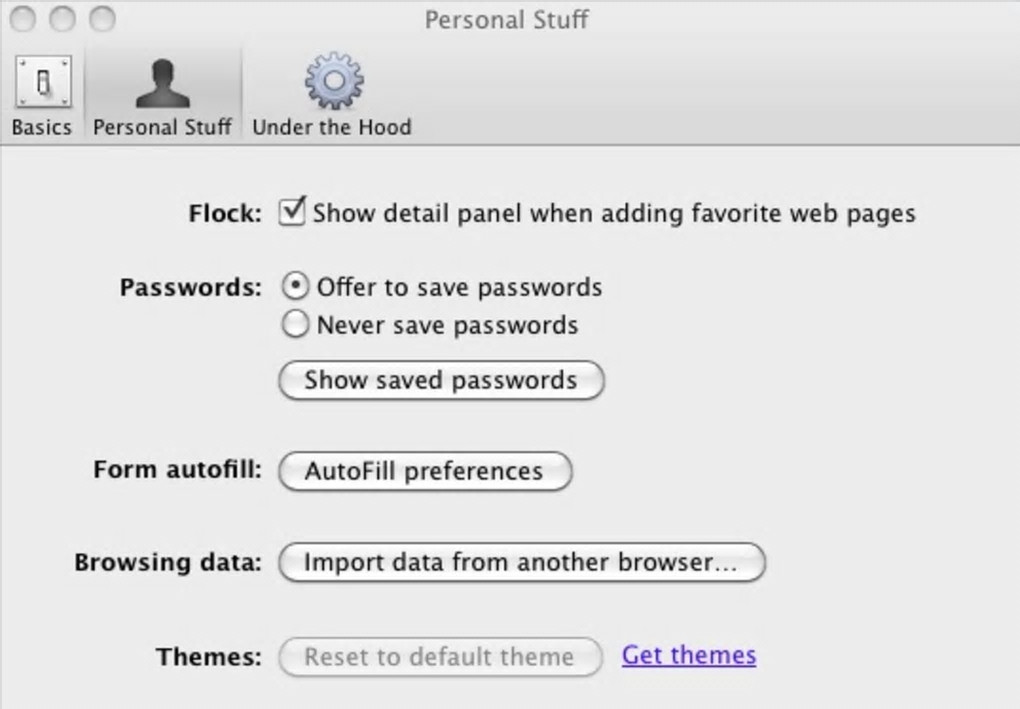The width and height of the screenshot is (1020, 709).
Task: Click Reset to default theme button
Action: click(x=440, y=657)
